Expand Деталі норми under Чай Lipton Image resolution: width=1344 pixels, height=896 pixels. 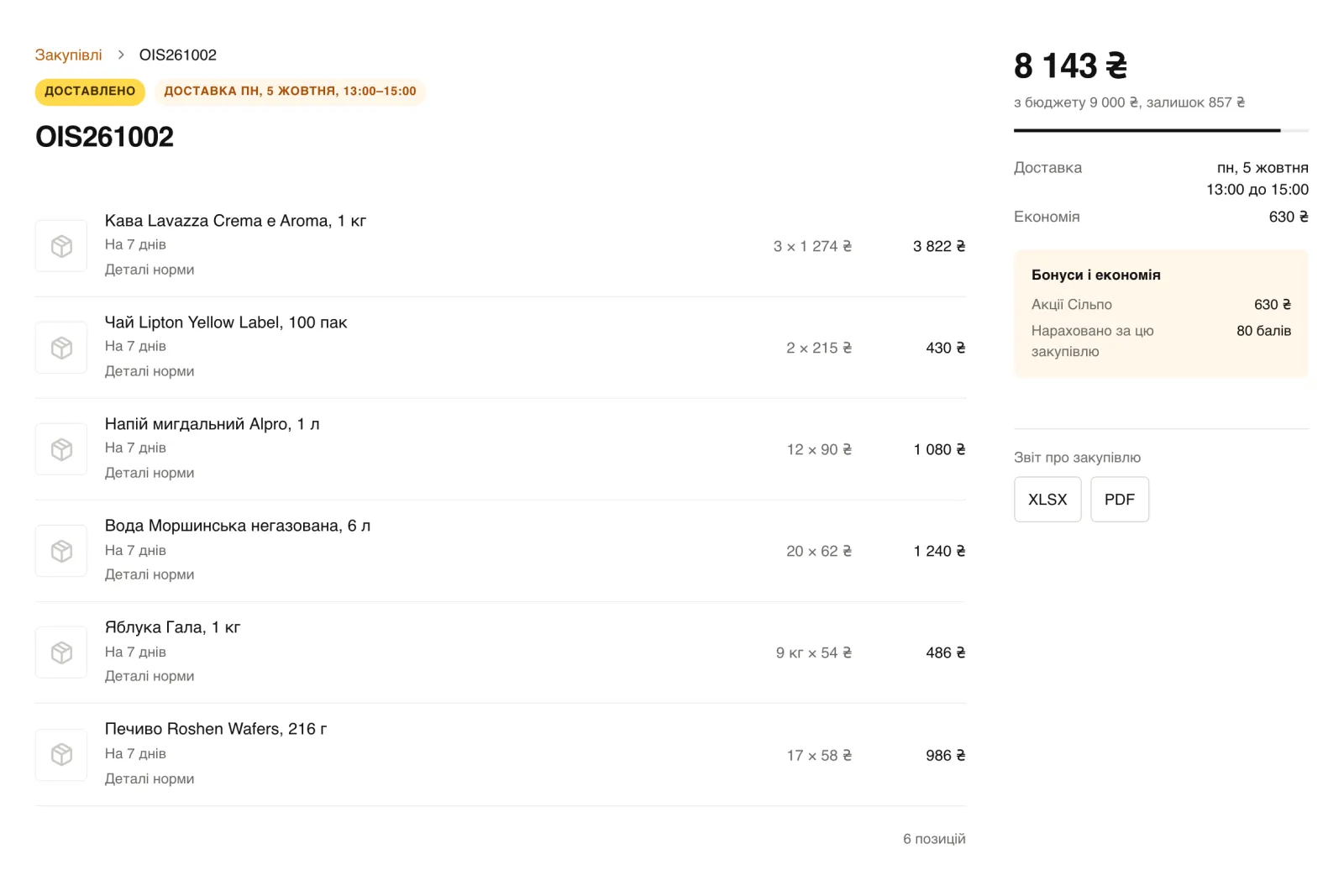tap(150, 371)
